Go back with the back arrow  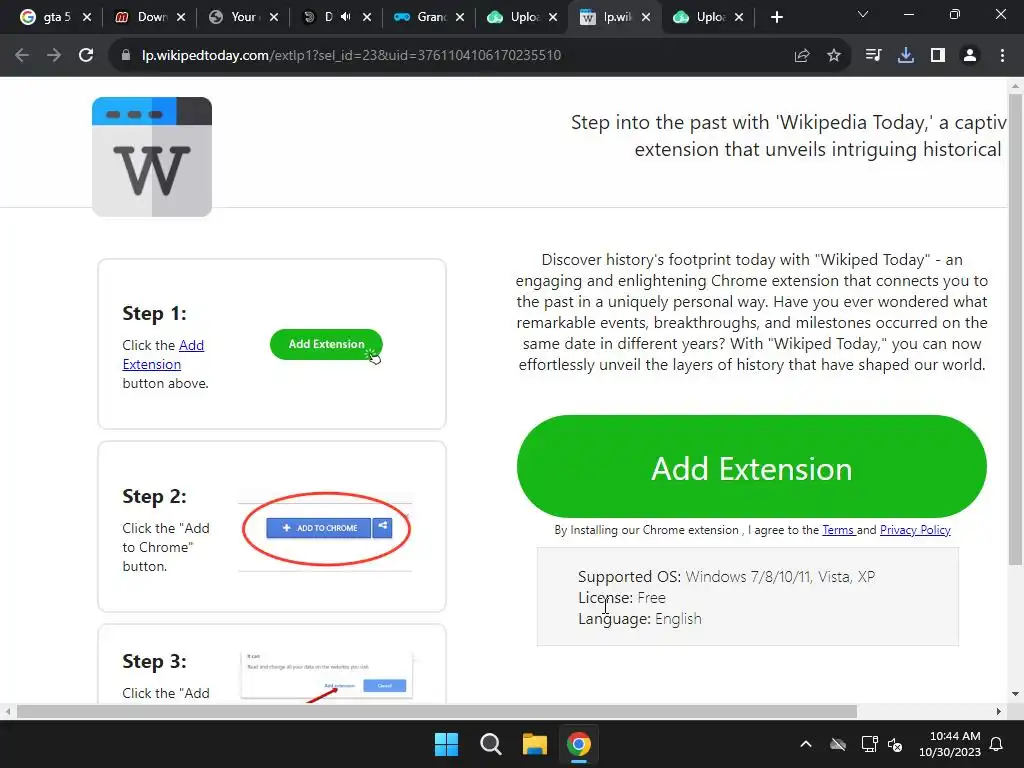[22, 56]
